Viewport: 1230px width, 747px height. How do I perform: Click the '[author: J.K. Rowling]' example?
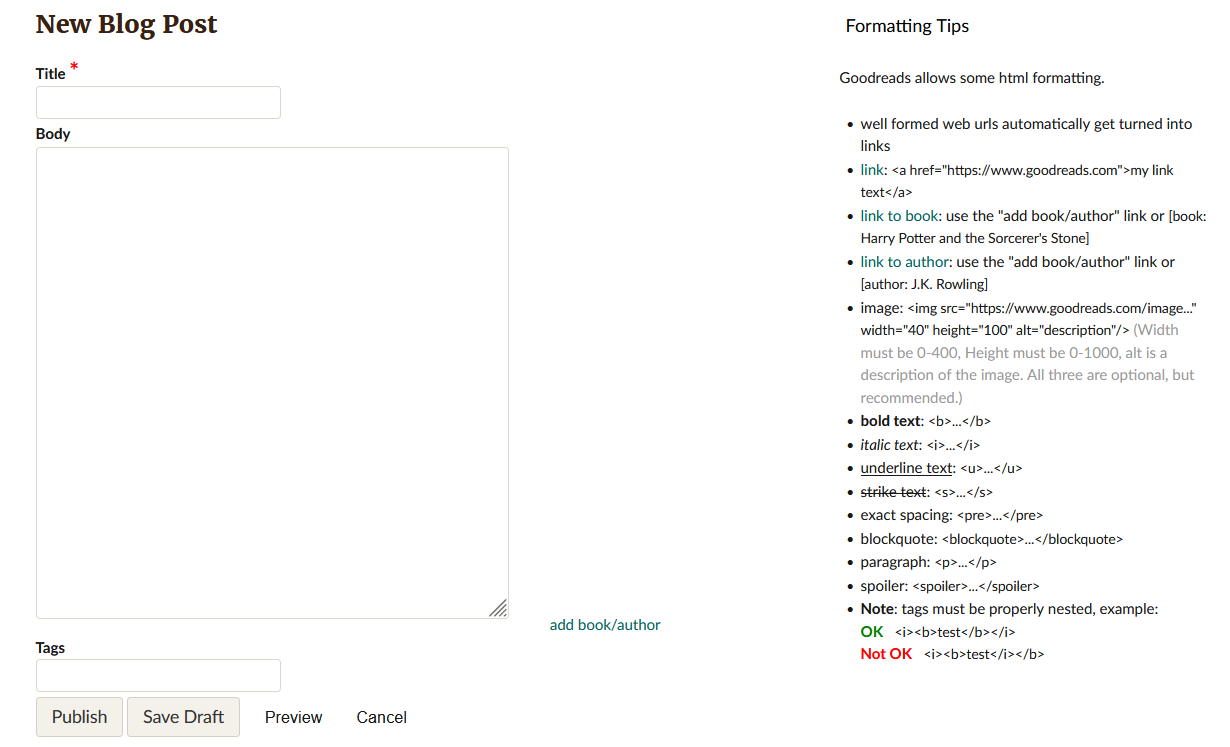[x=924, y=285]
